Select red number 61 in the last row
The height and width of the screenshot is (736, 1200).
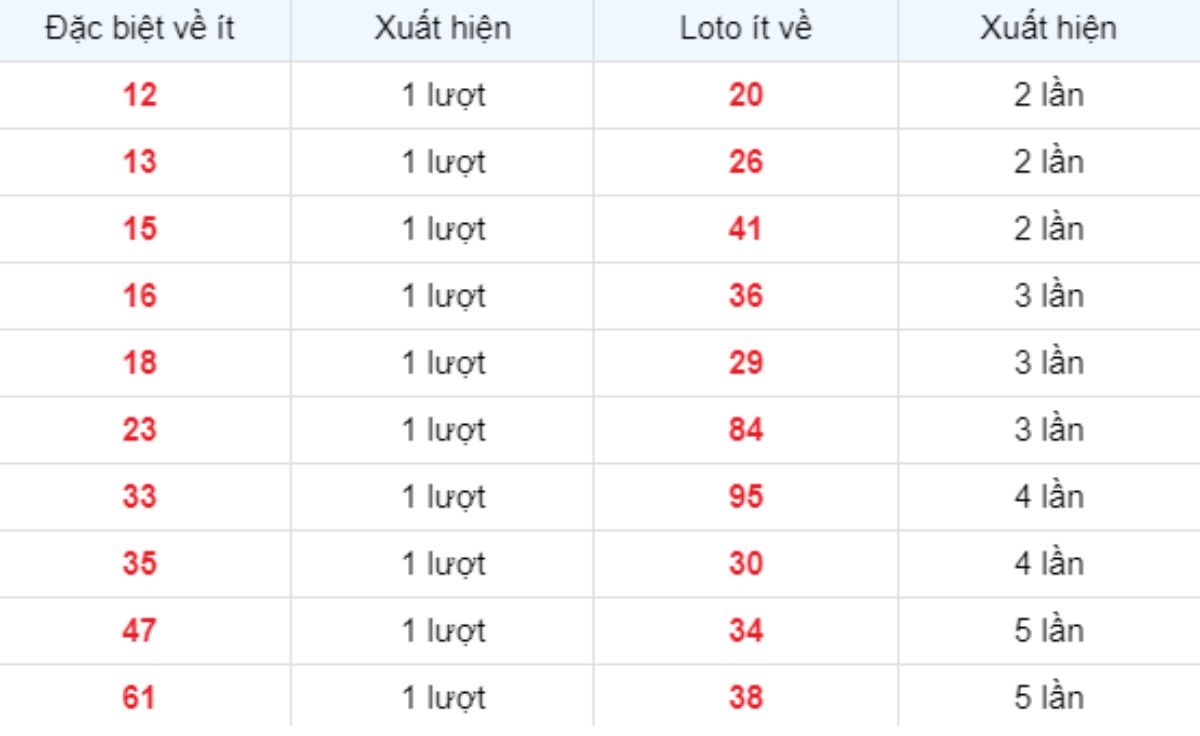(140, 698)
